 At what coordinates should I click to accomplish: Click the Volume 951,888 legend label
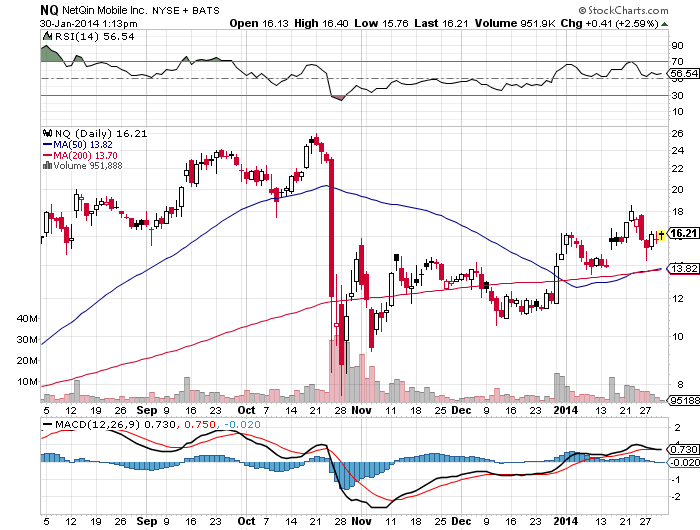coord(88,166)
